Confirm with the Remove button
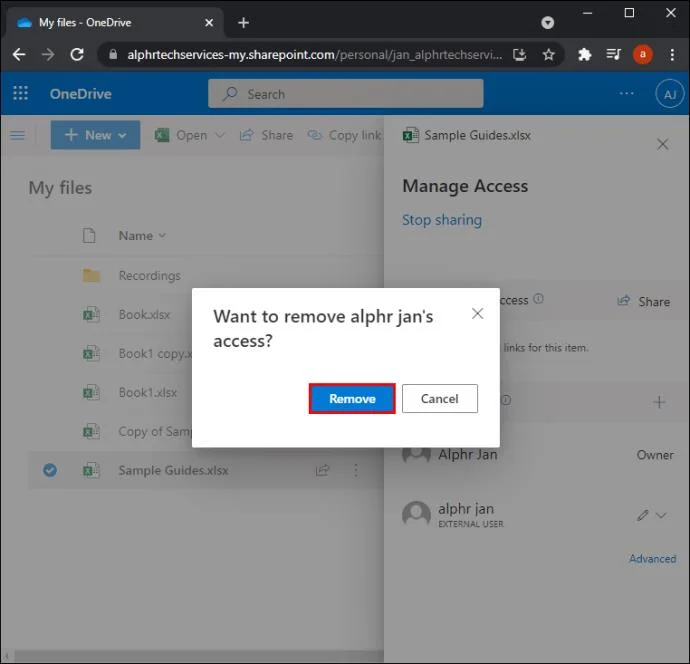This screenshot has height=664, width=690. point(352,399)
